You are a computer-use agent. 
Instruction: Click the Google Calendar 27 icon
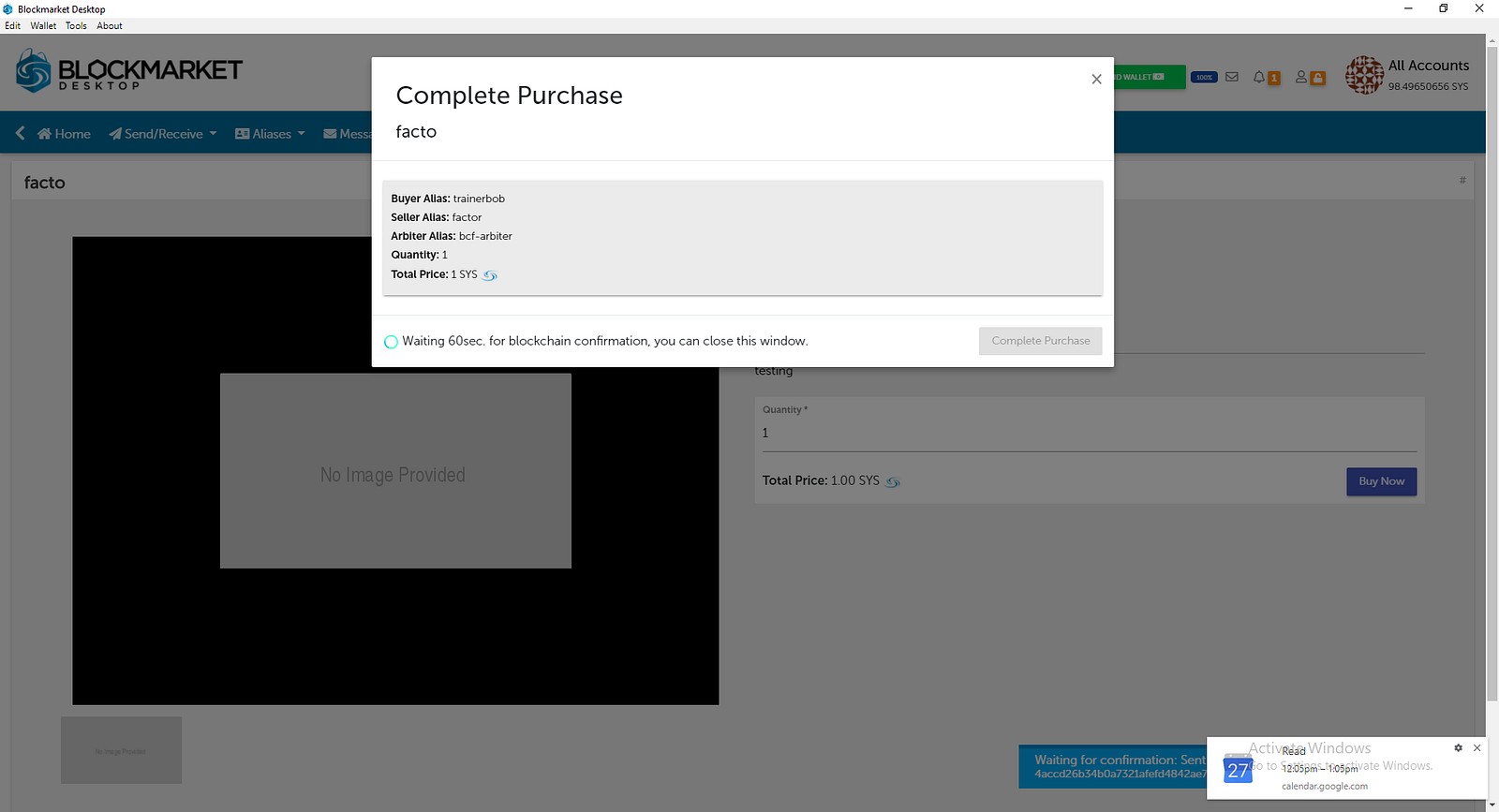coord(1238,769)
